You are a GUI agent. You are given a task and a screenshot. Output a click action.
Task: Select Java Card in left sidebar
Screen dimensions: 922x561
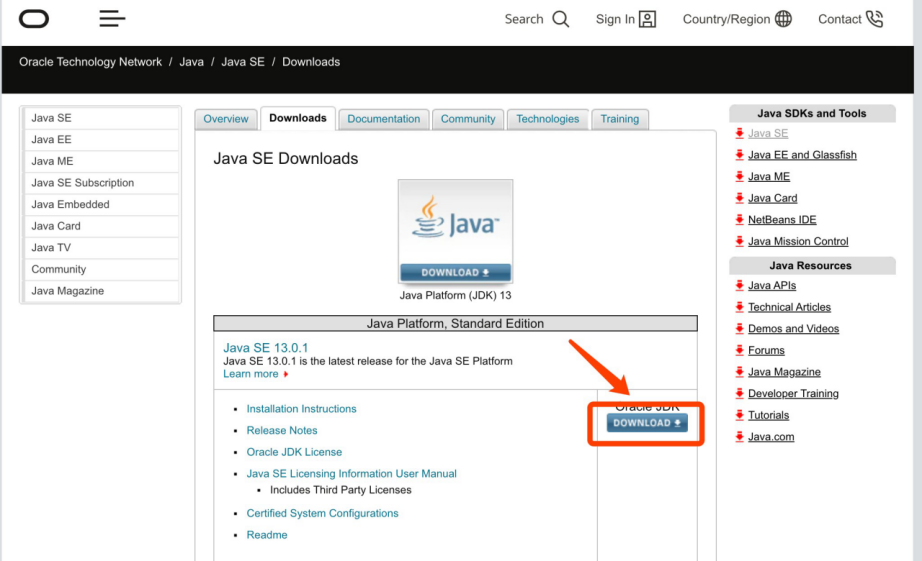coord(101,226)
